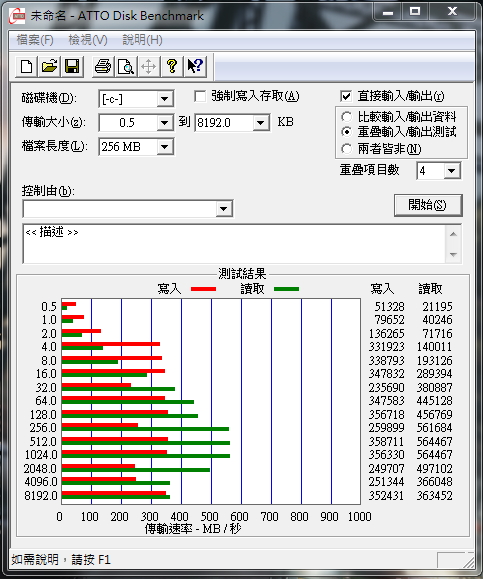Minimize the ATTO Disk Benchmark window
Screen dimensions: 483x579
(x=388, y=13)
